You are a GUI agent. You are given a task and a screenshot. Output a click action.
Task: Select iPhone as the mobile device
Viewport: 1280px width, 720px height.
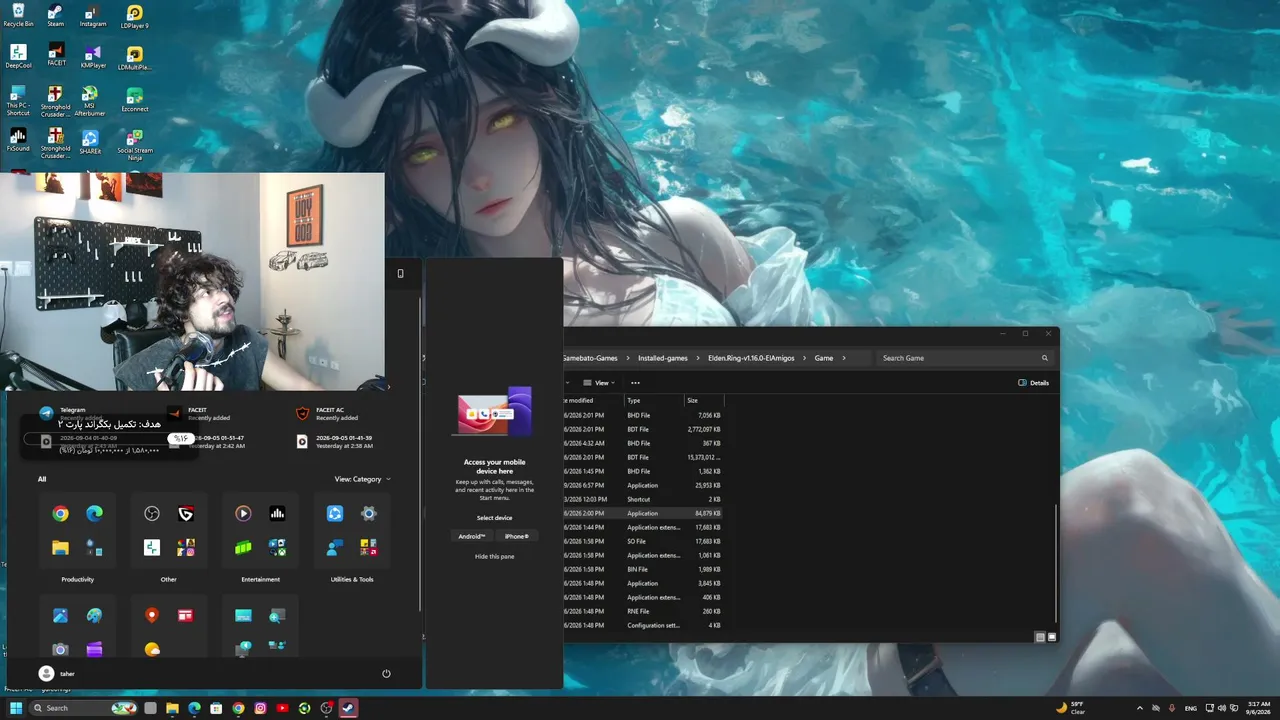click(x=517, y=536)
